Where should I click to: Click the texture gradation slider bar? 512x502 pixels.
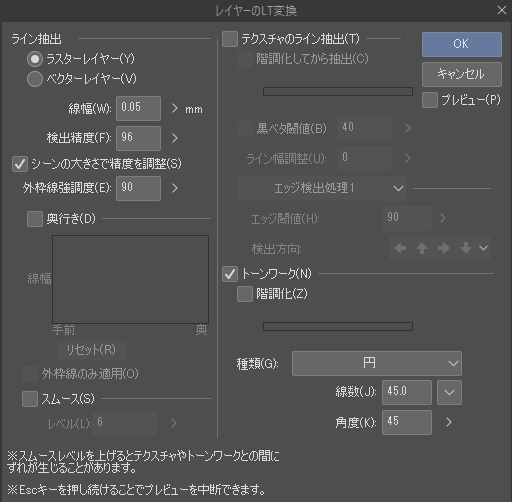click(338, 91)
